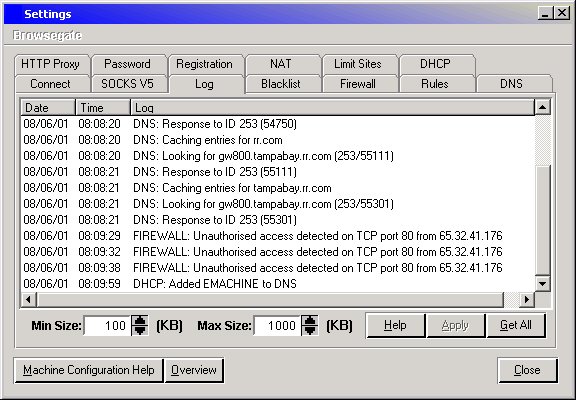
Task: Close Settings window with X icon
Action: pos(562,14)
